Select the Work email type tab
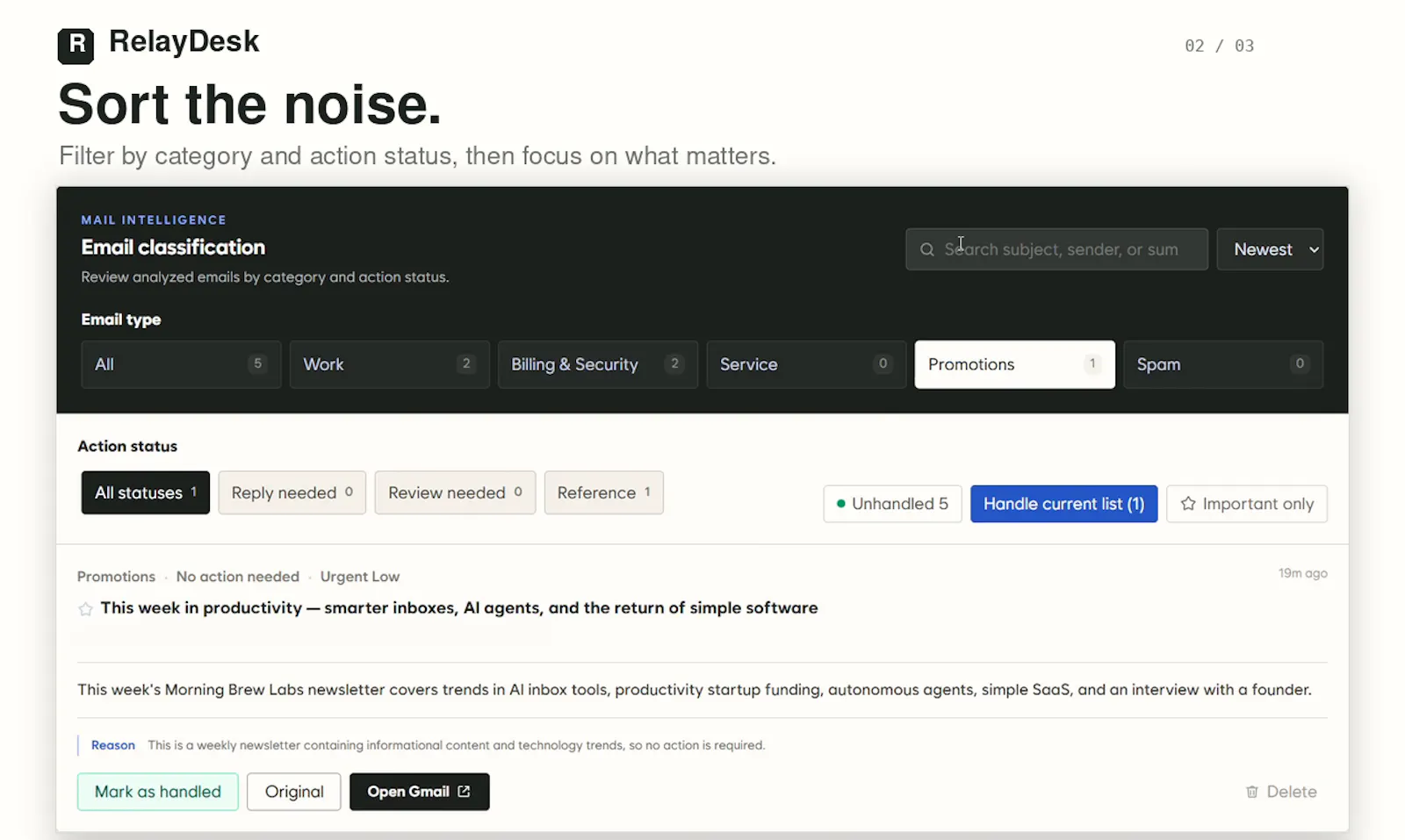 [x=389, y=364]
